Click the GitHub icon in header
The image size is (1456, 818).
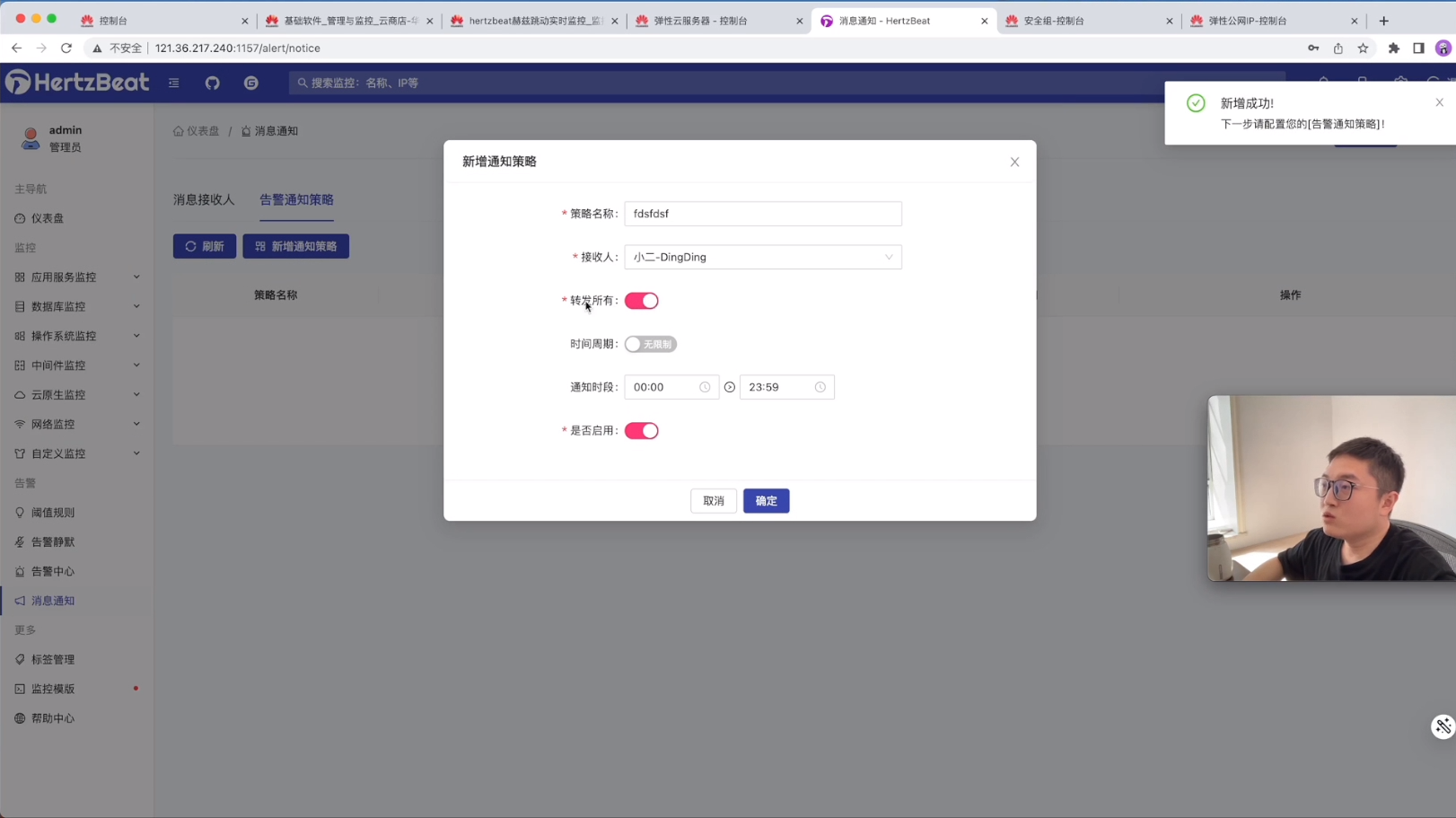coord(212,83)
